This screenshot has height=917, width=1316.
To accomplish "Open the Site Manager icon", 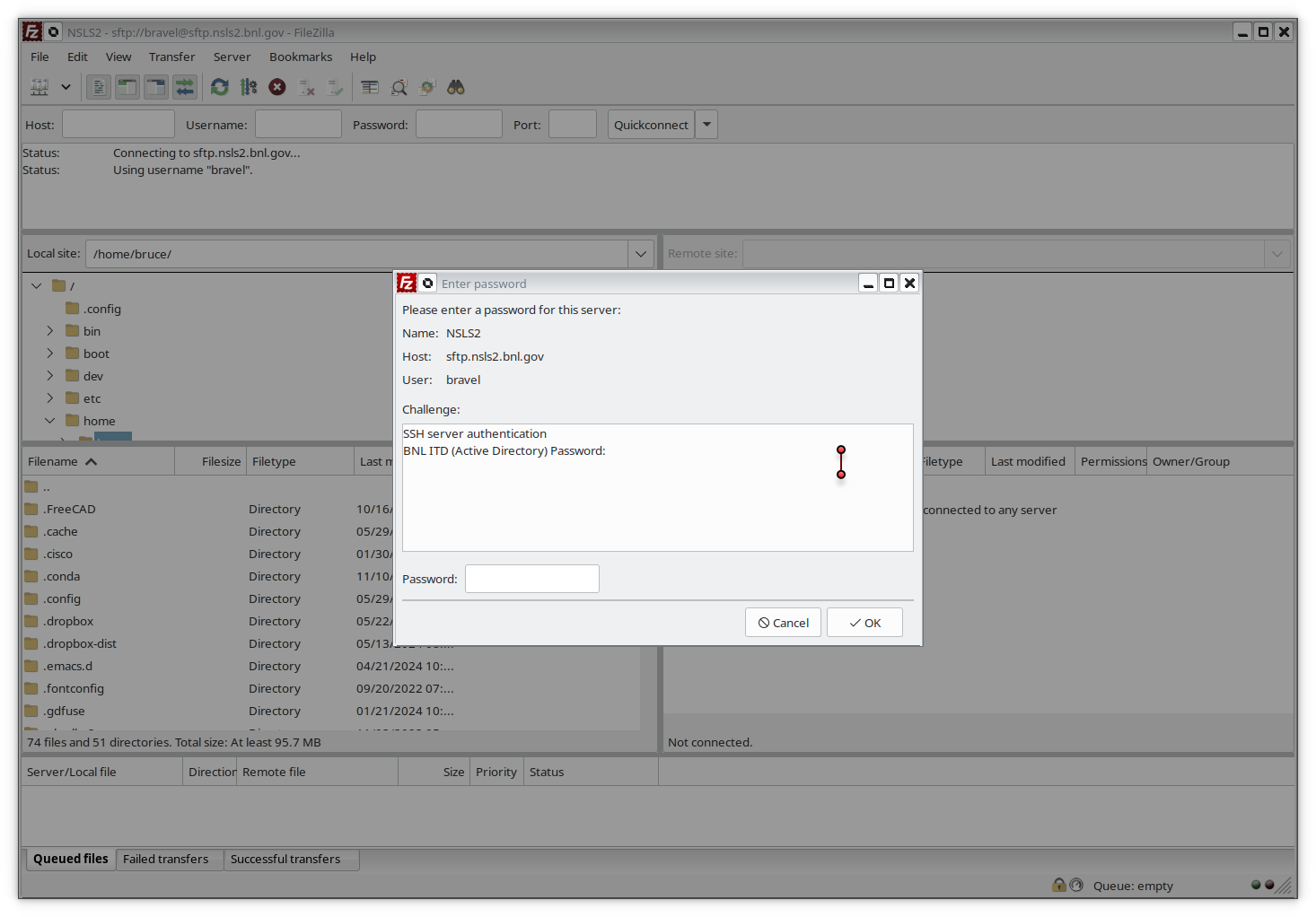I will pyautogui.click(x=39, y=87).
